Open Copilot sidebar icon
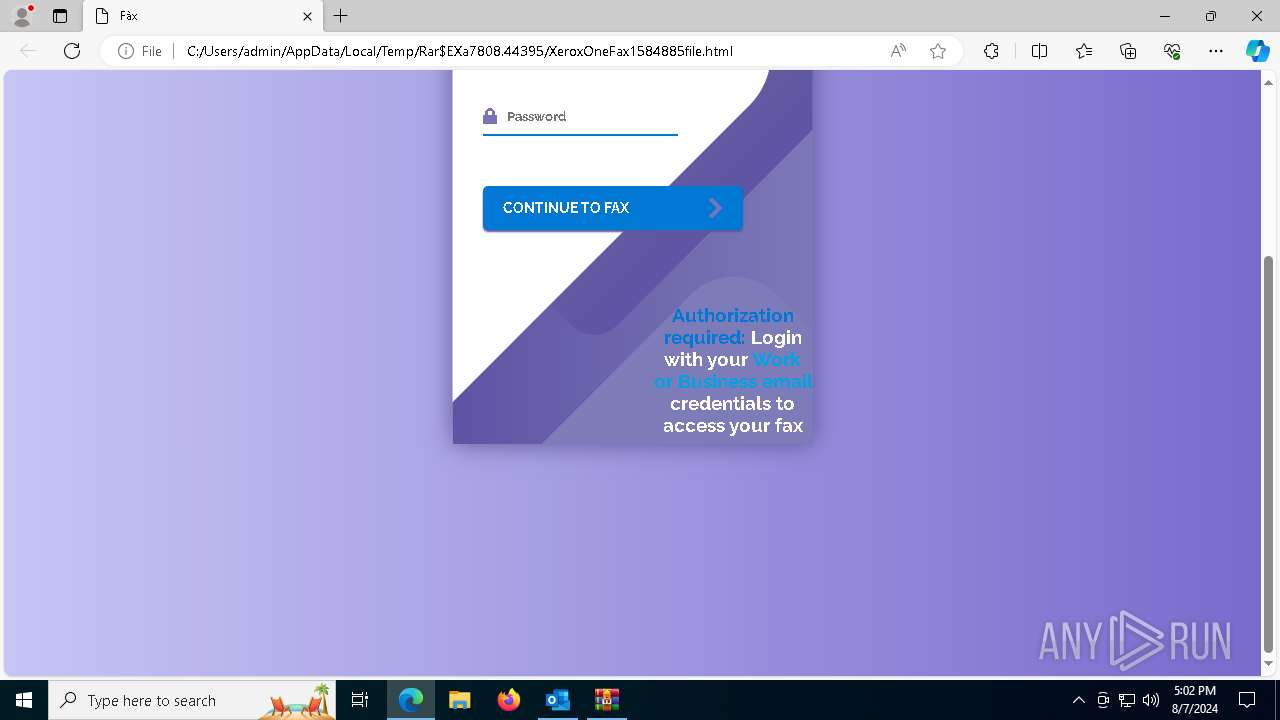This screenshot has width=1280, height=720. click(1257, 51)
